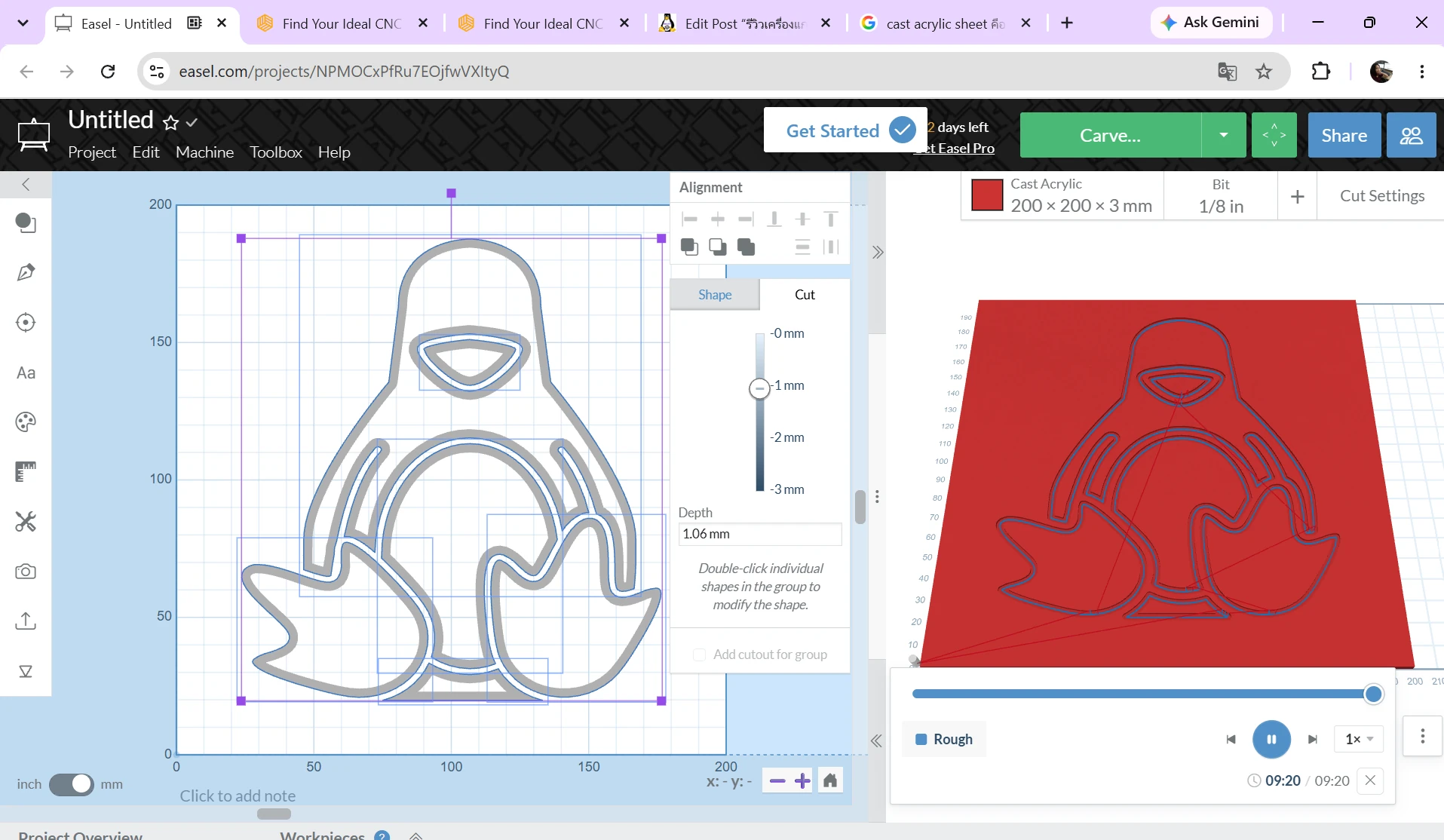Screen dimensions: 1444x840
Task: Click the scissors apps tool icon
Action: (26, 521)
